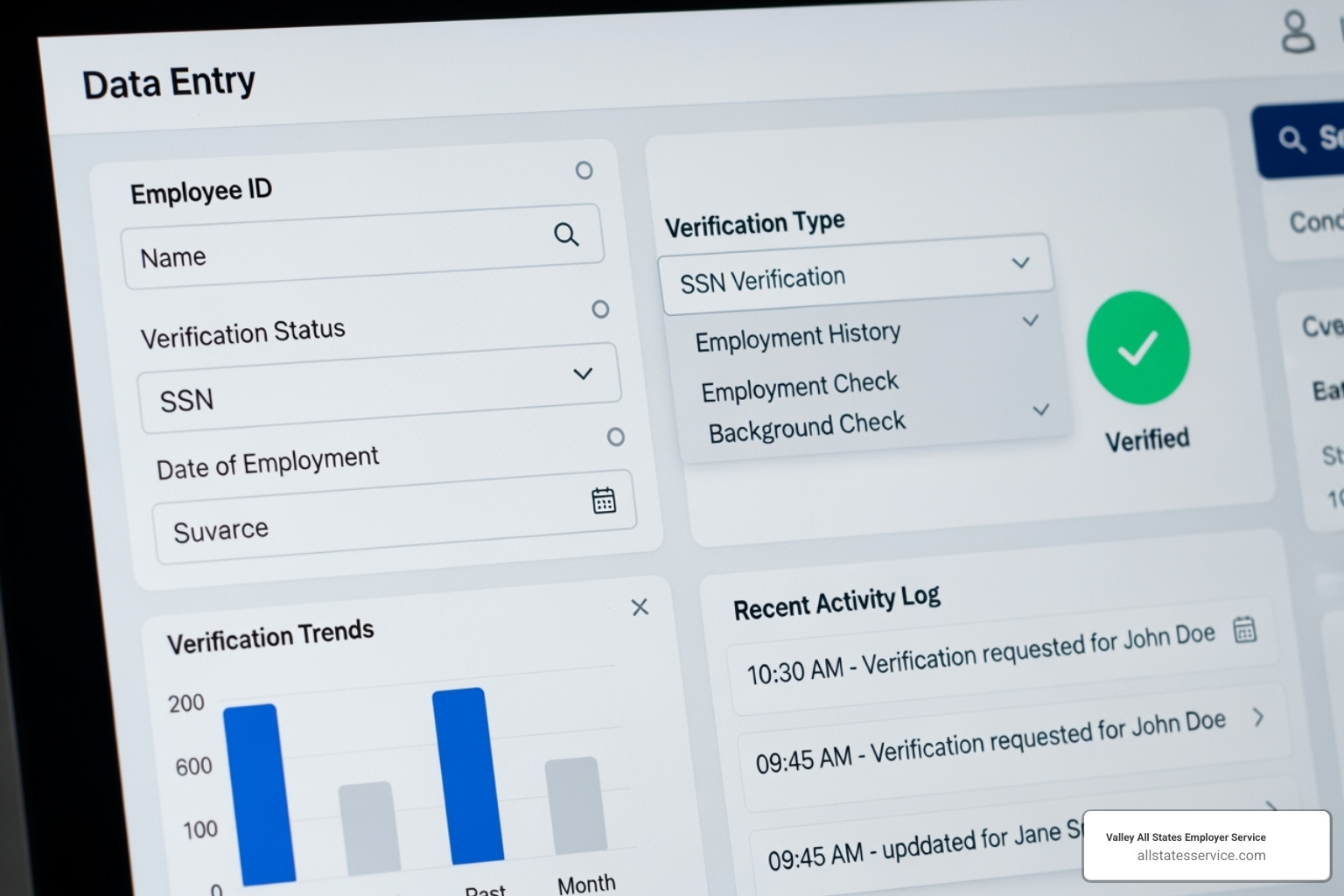Viewport: 1344px width, 896px height.
Task: Dismiss Verification Trends with the X icon
Action: point(640,607)
